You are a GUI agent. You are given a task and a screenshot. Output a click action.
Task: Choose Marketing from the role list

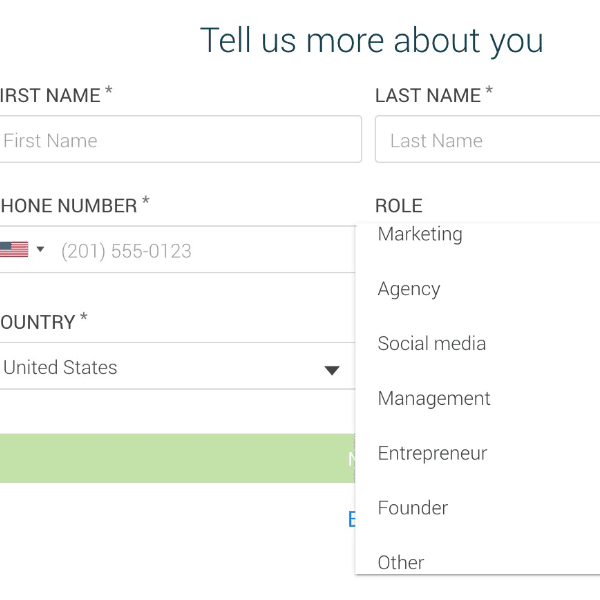click(x=420, y=234)
